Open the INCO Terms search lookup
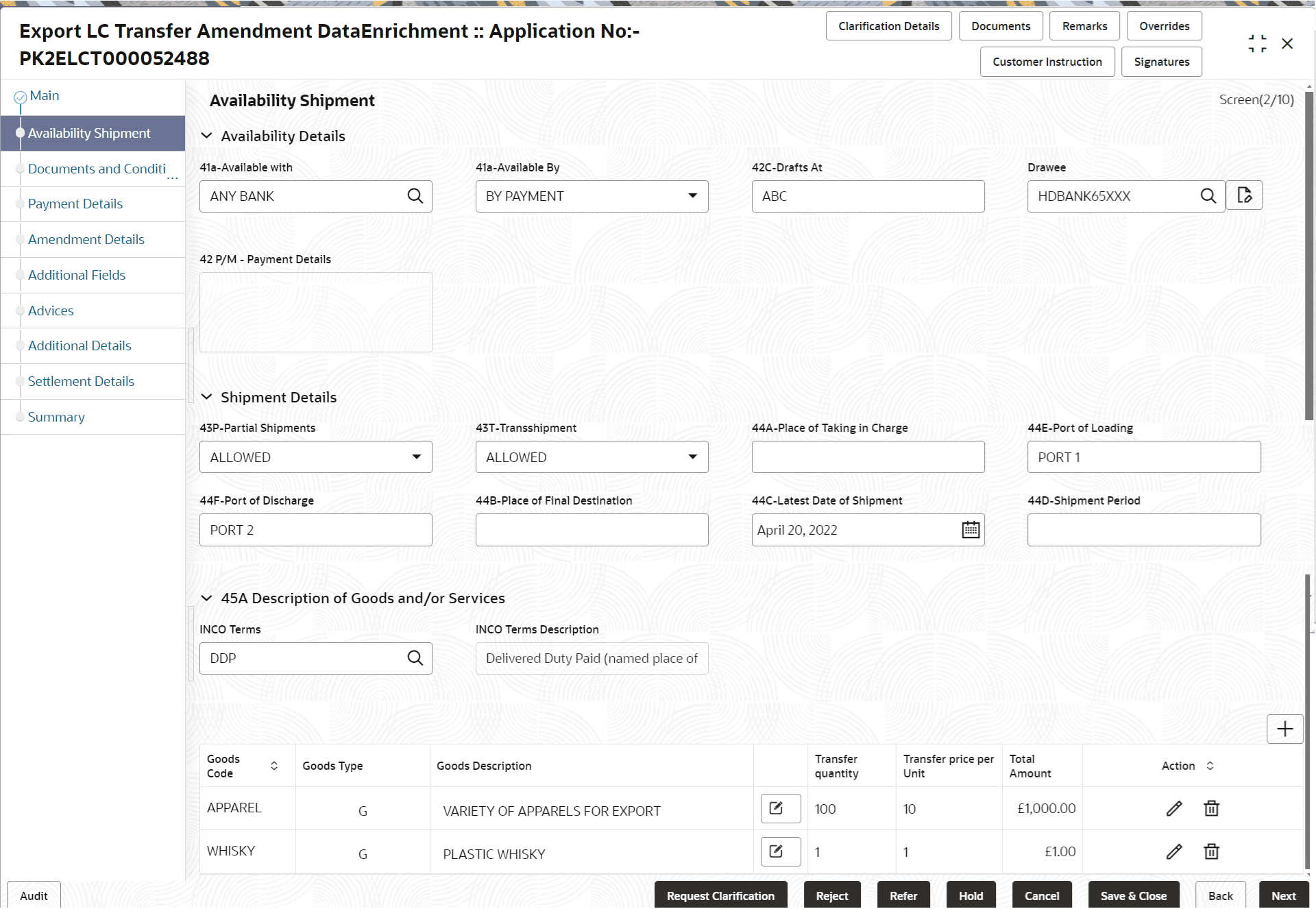1316x909 pixels. [x=415, y=658]
